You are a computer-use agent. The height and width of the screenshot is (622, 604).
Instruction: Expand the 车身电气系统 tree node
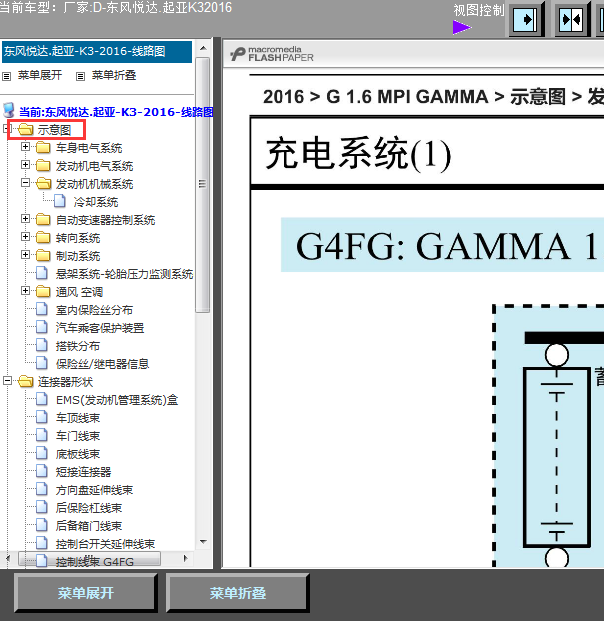tap(25, 147)
